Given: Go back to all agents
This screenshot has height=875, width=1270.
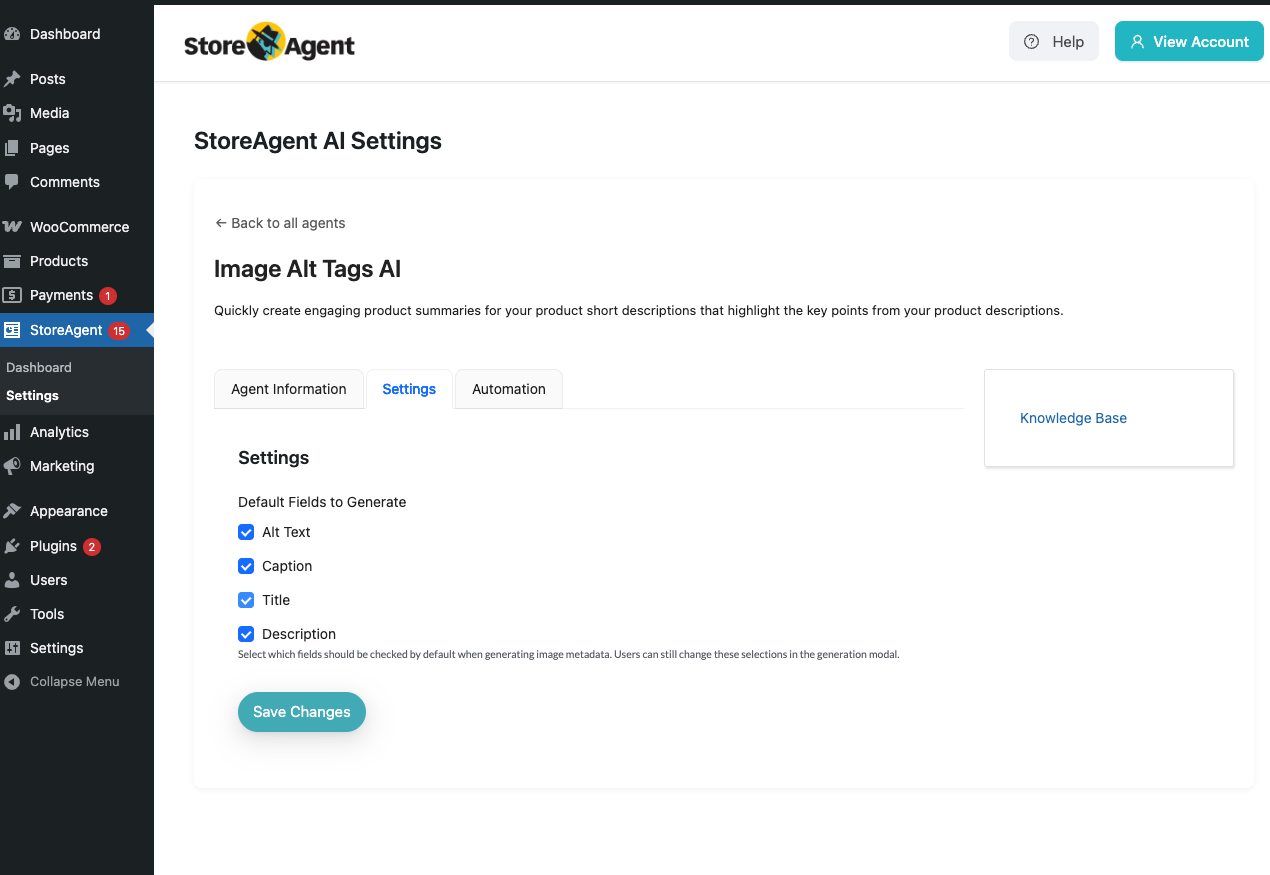Looking at the screenshot, I should [x=280, y=223].
